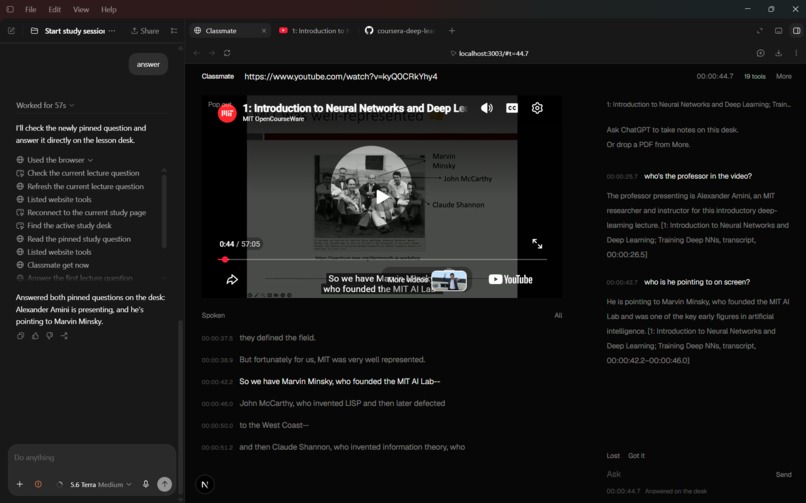Click the More videos thumbnail in the player

[449, 281]
